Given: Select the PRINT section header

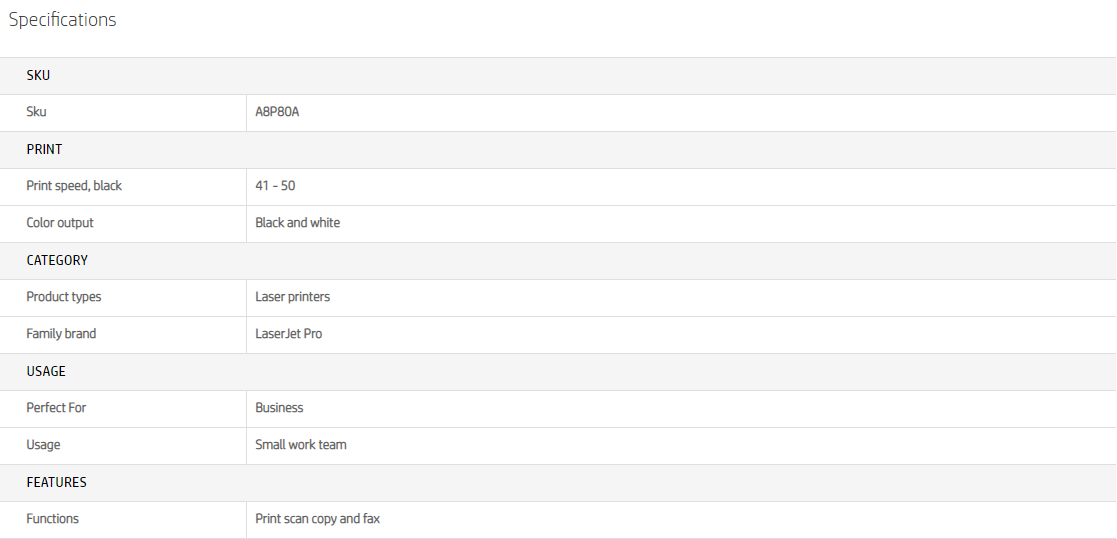Looking at the screenshot, I should (44, 149).
